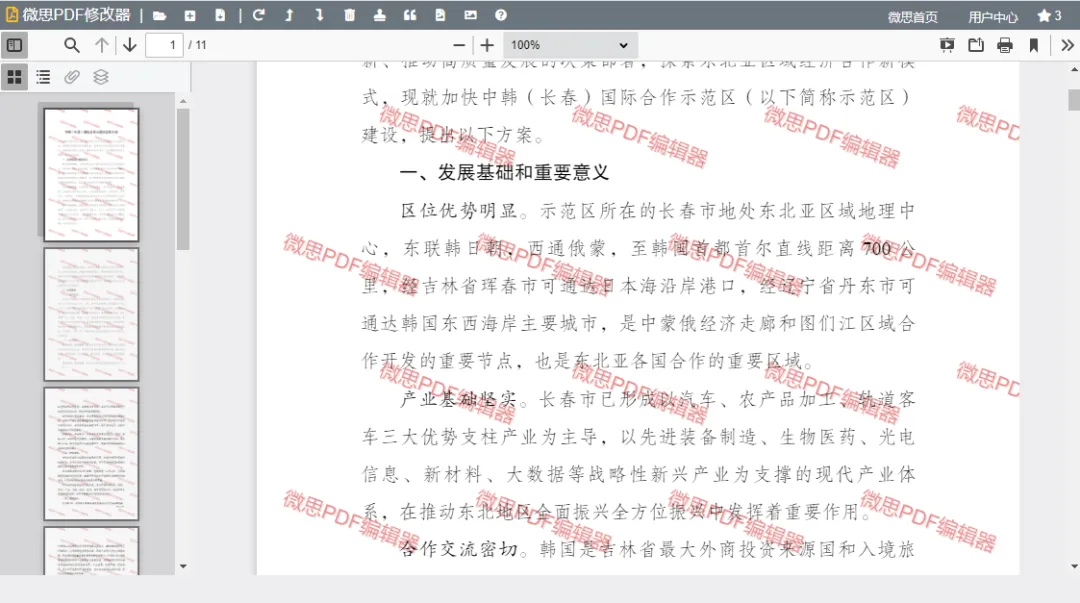Go to the previous page arrow
This screenshot has width=1080, height=603.
tap(102, 45)
